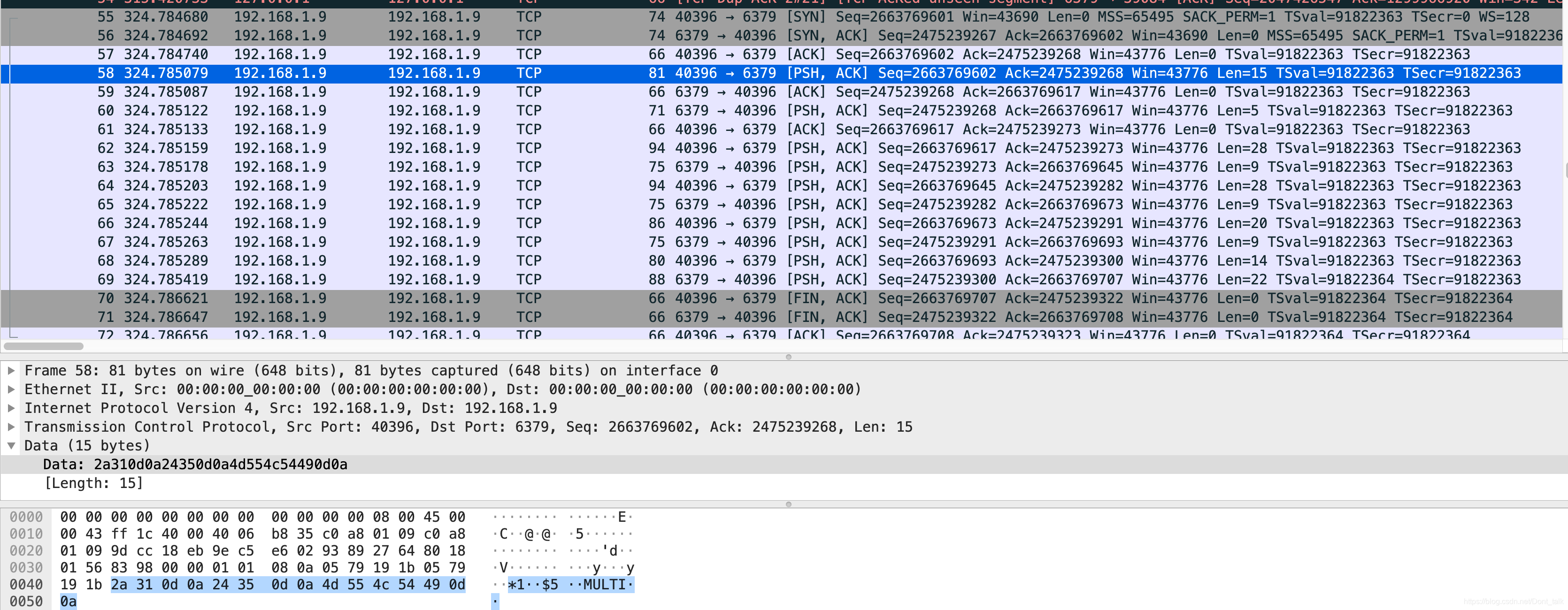Click the horizontal scrollbar under packet list
Image resolution: width=1568 pixels, height=610 pixels.
43,346
